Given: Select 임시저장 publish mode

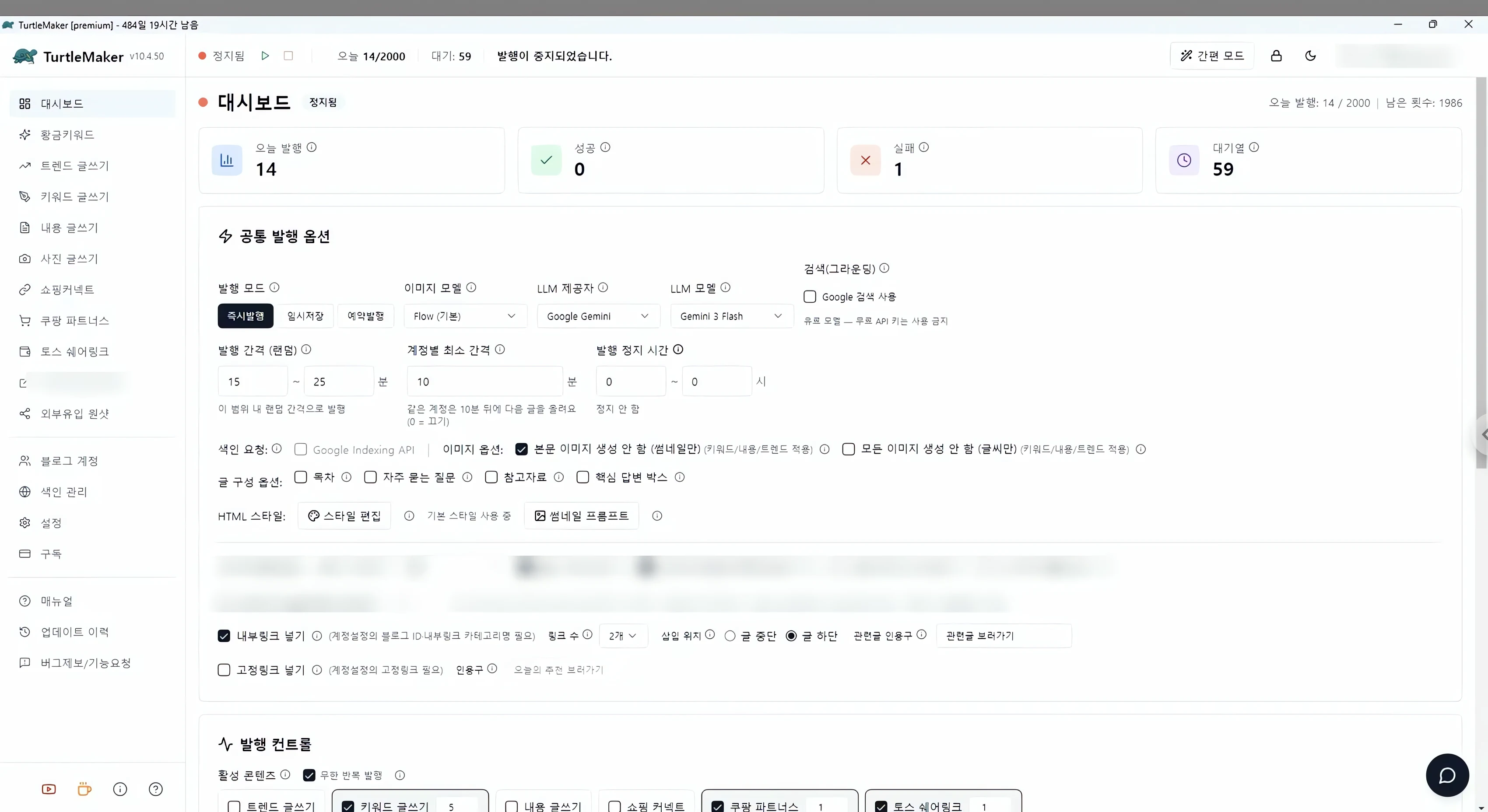Looking at the screenshot, I should (305, 316).
